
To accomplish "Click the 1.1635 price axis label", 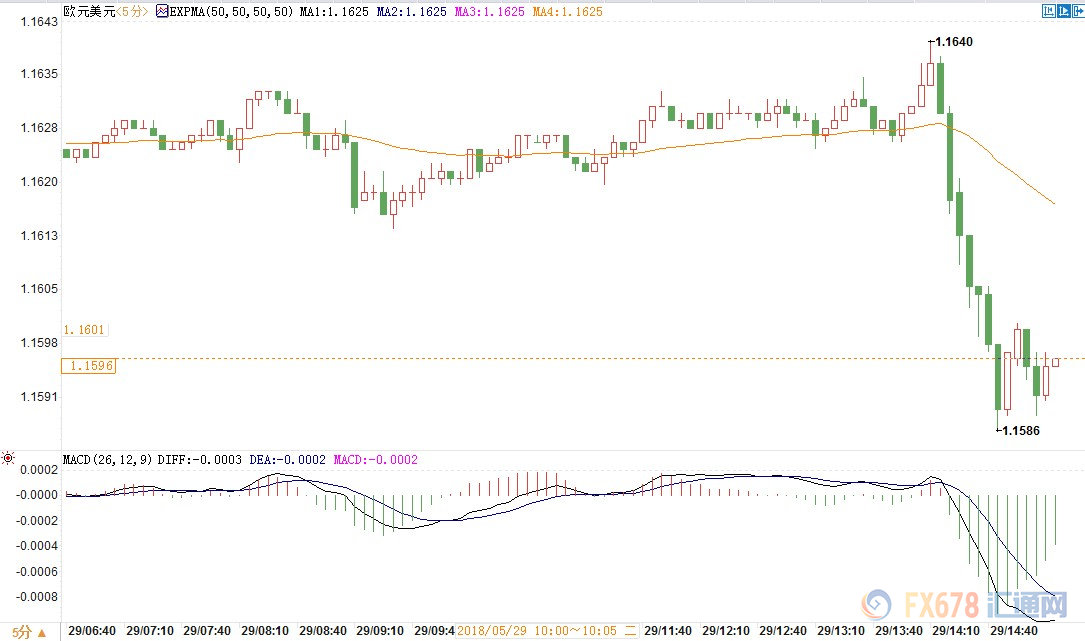I will [x=39, y=74].
